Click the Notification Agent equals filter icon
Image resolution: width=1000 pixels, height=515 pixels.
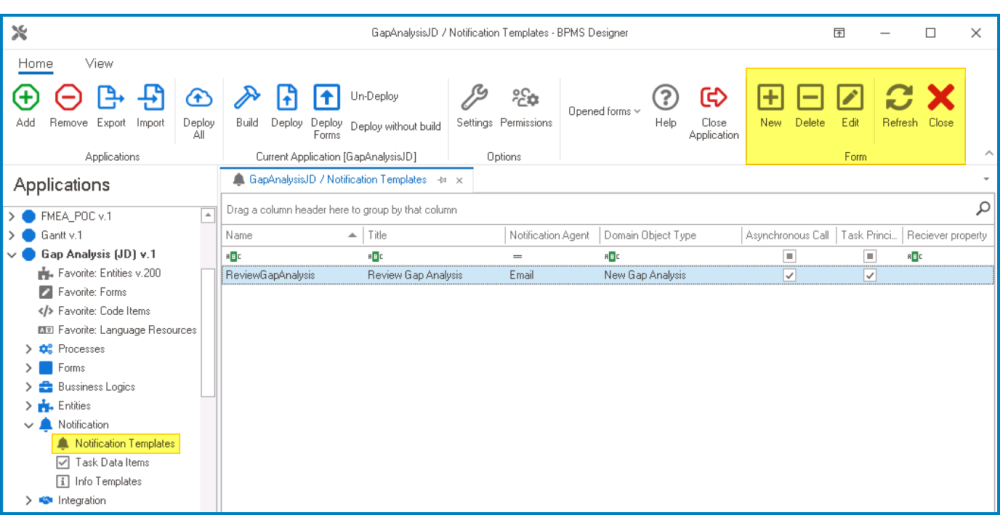tap(517, 256)
